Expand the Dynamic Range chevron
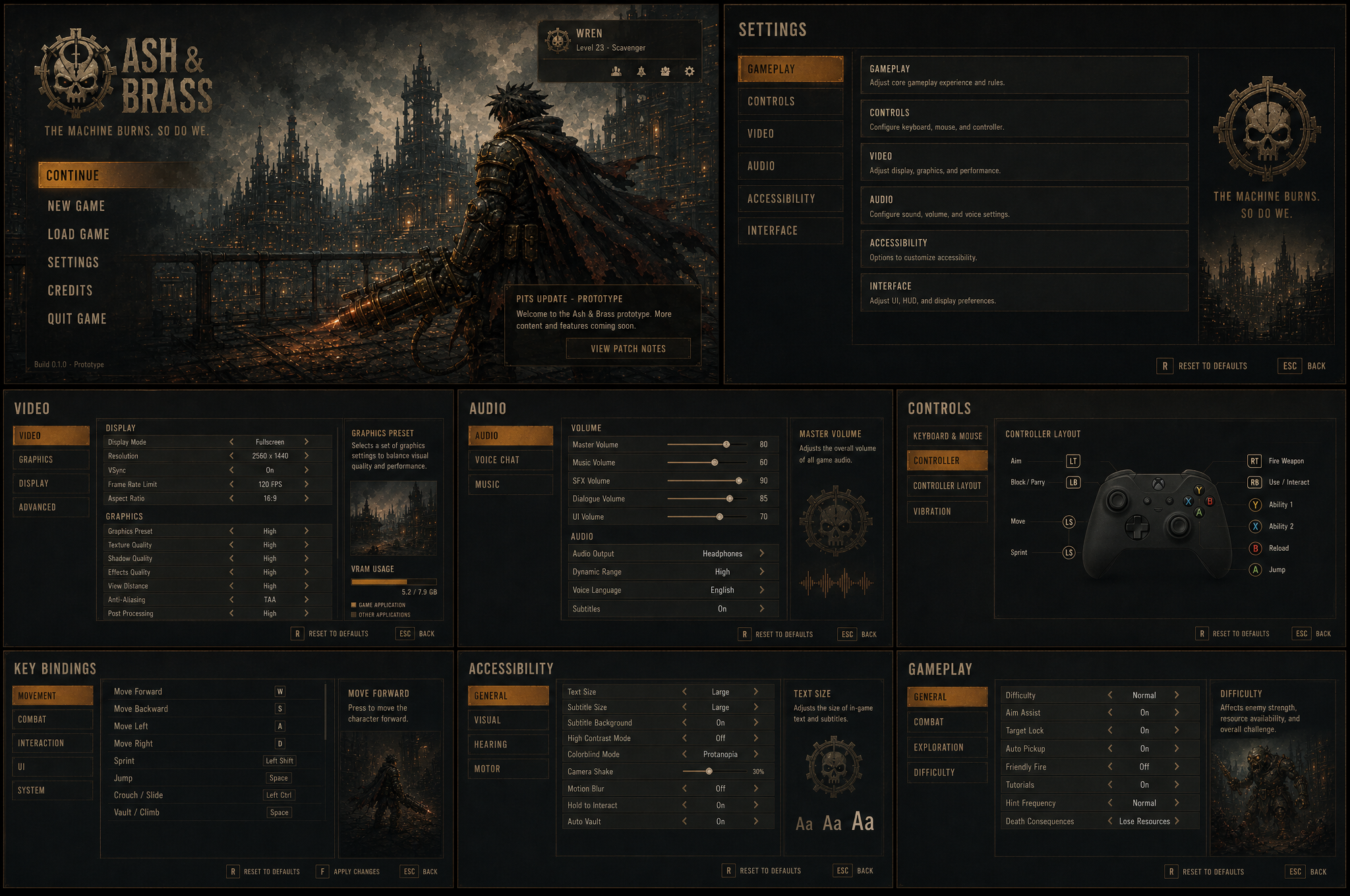1350x896 pixels. (x=761, y=572)
